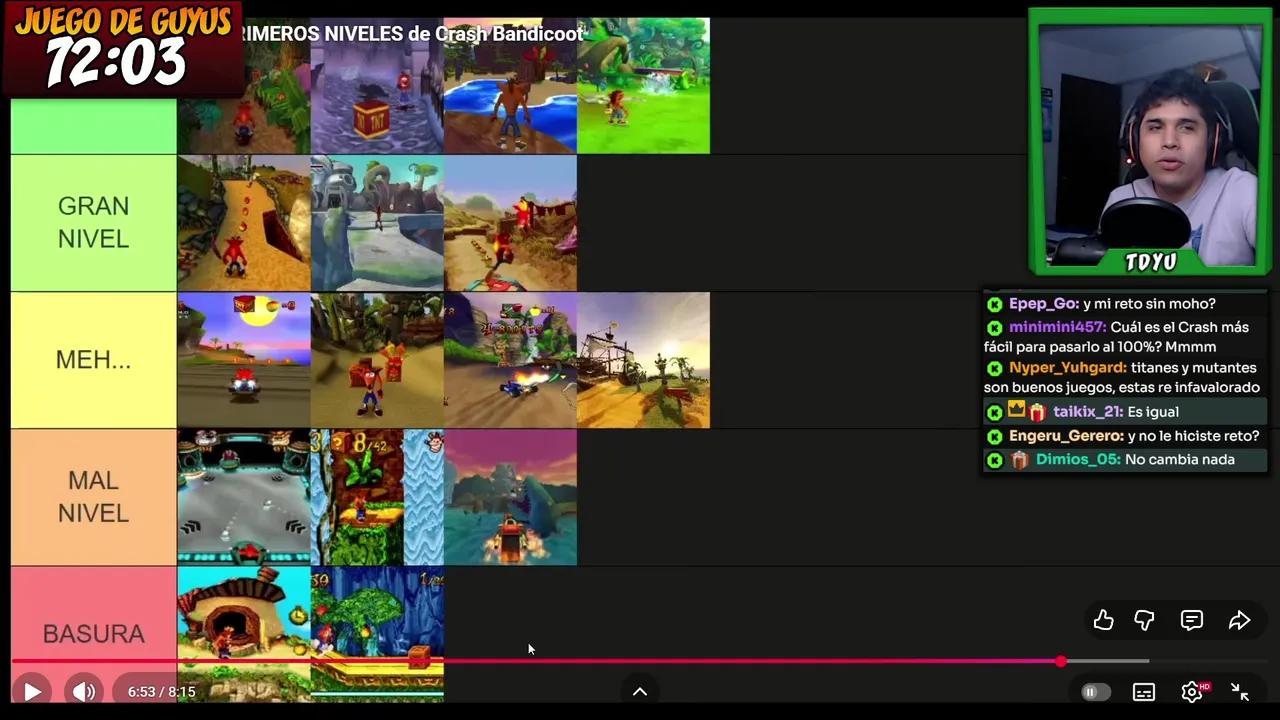
Task: Select green jungle thumbnail in top row
Action: coord(643,86)
